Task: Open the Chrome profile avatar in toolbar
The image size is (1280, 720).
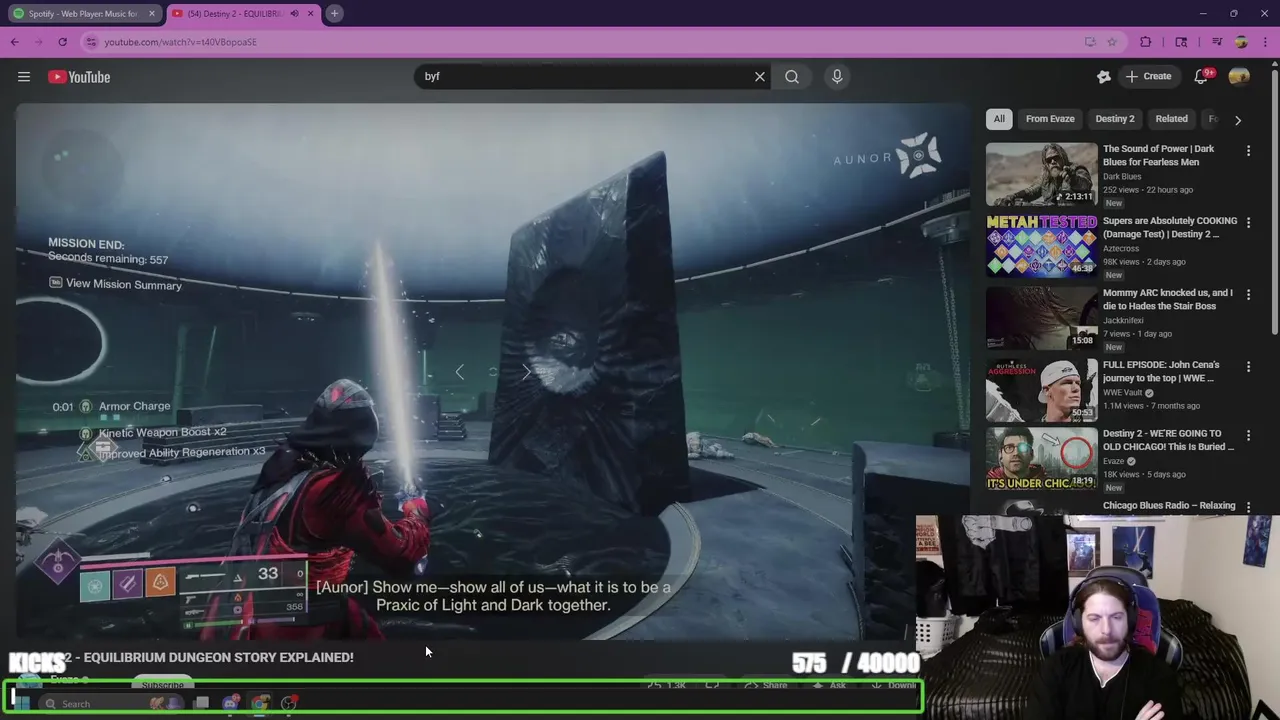Action: click(x=1241, y=42)
